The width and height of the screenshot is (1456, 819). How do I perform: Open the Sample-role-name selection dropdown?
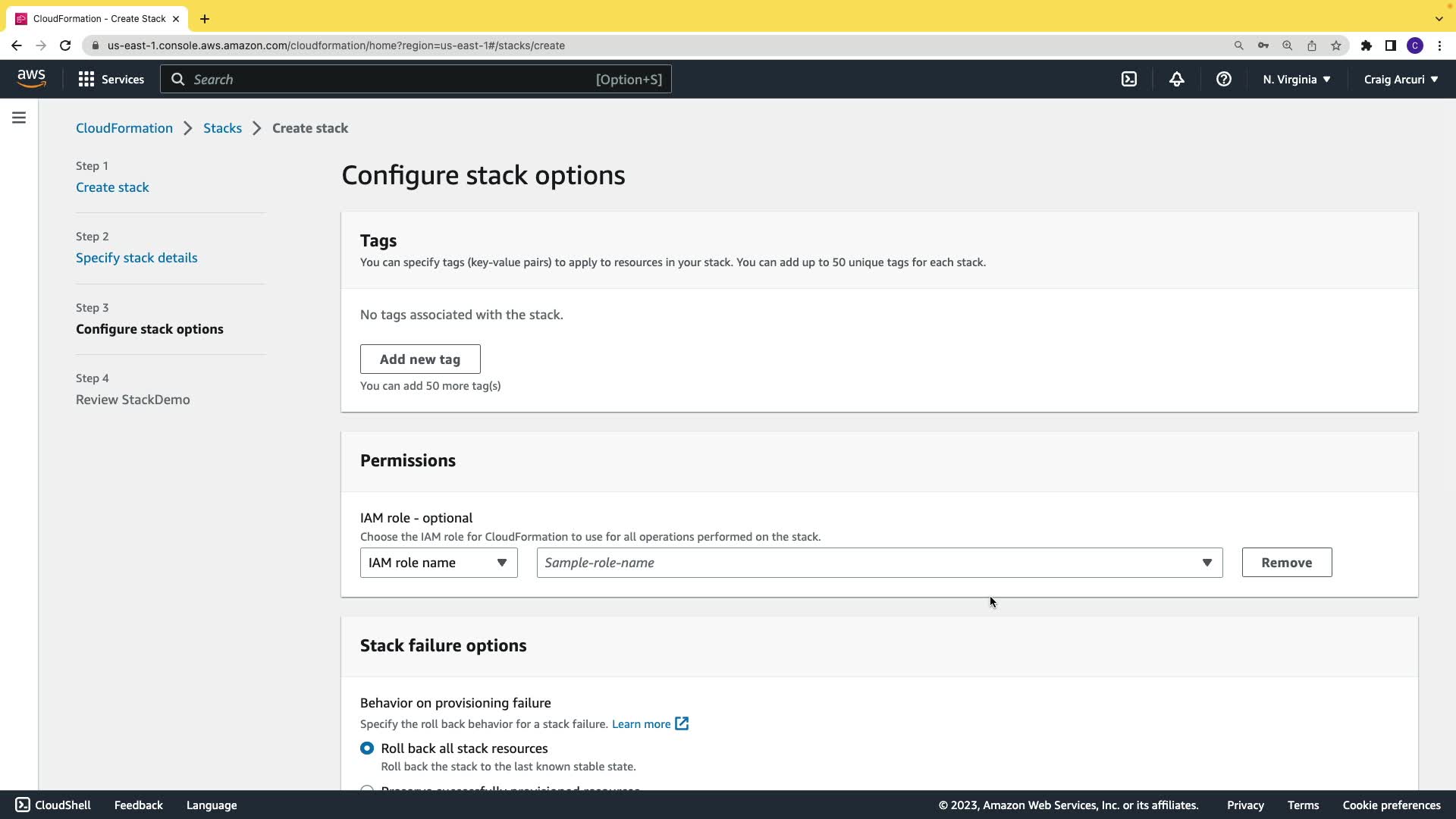[x=879, y=563]
